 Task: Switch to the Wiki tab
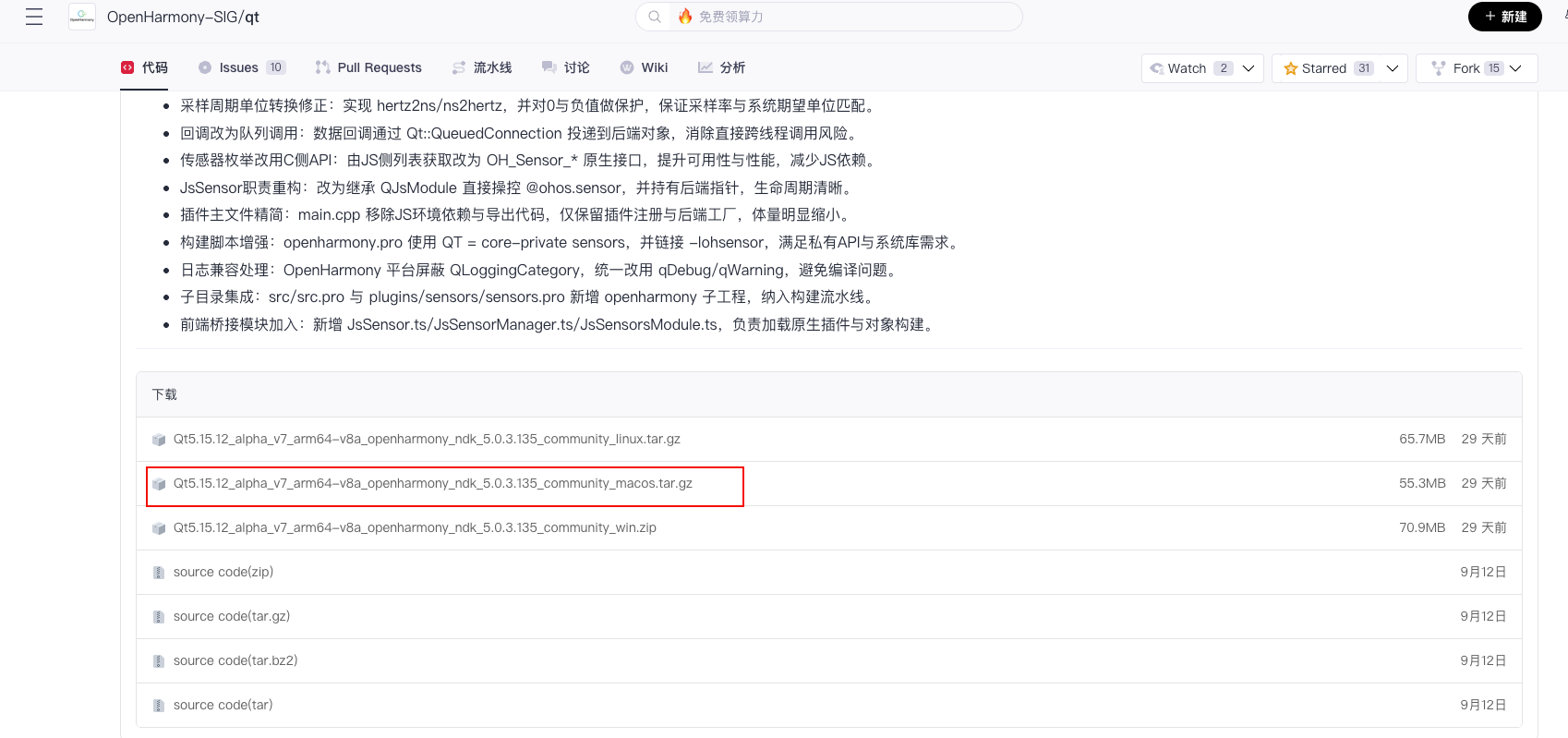pos(644,67)
